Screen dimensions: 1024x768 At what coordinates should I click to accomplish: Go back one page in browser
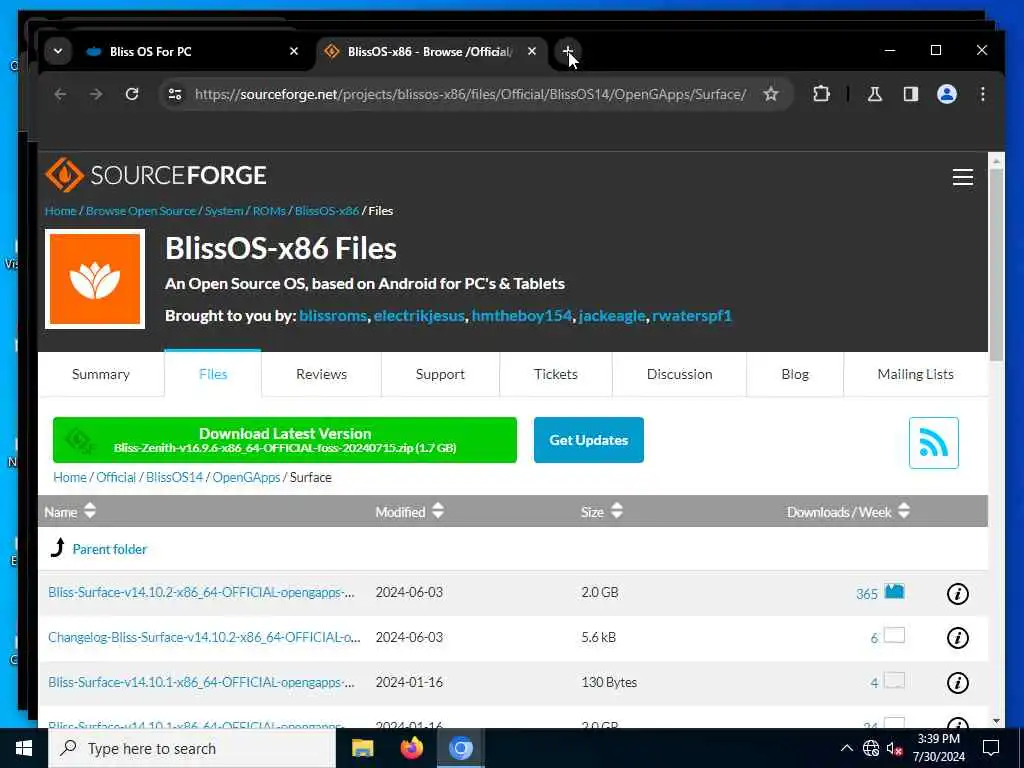60,94
